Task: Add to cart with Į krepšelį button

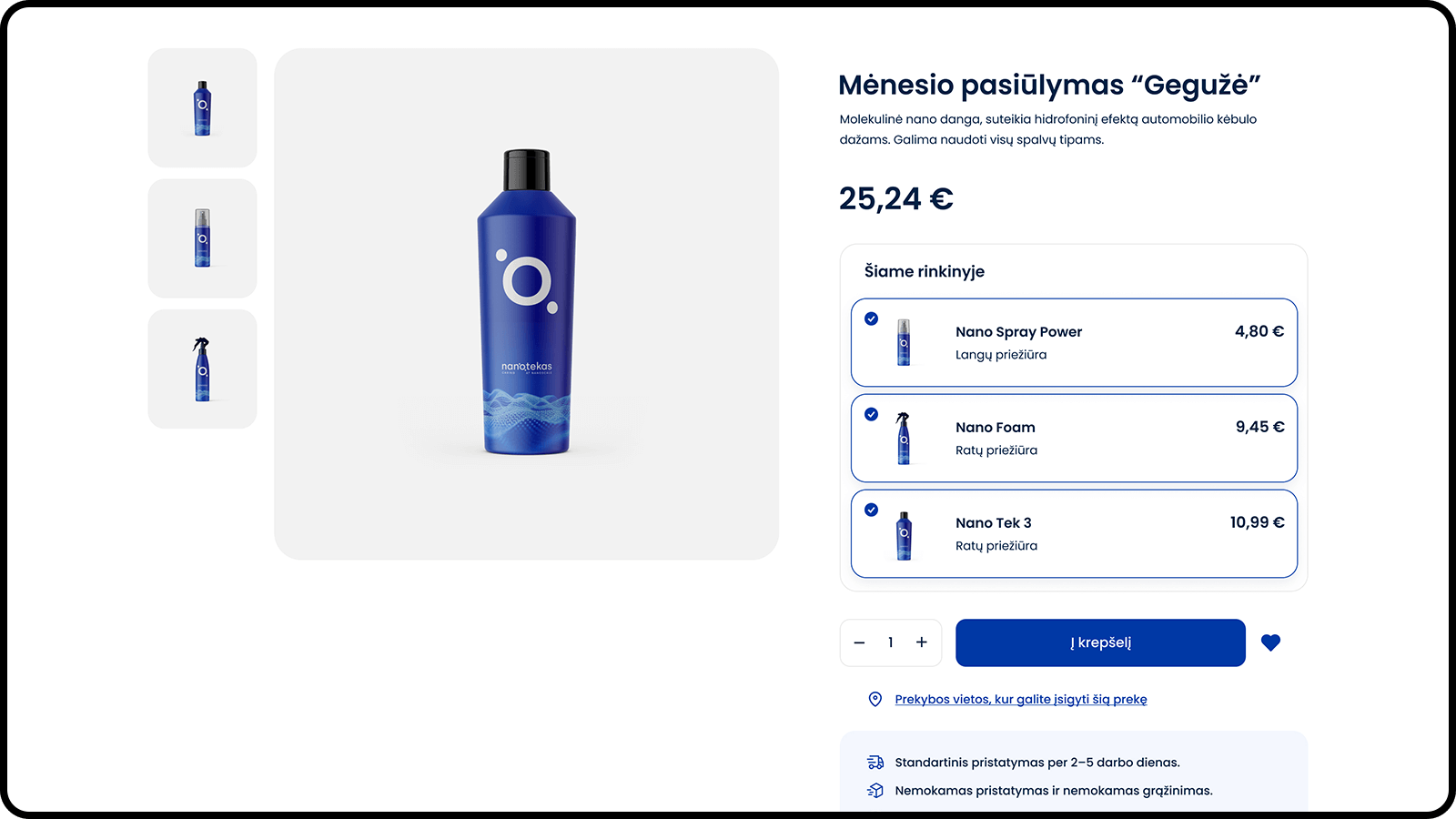Action: [1100, 642]
